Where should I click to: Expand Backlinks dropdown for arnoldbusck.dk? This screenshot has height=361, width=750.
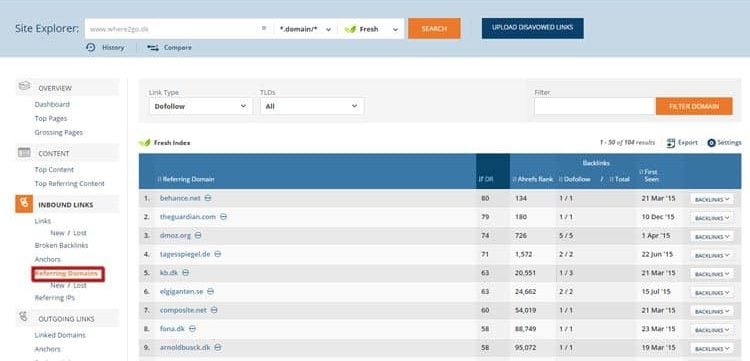tap(712, 348)
